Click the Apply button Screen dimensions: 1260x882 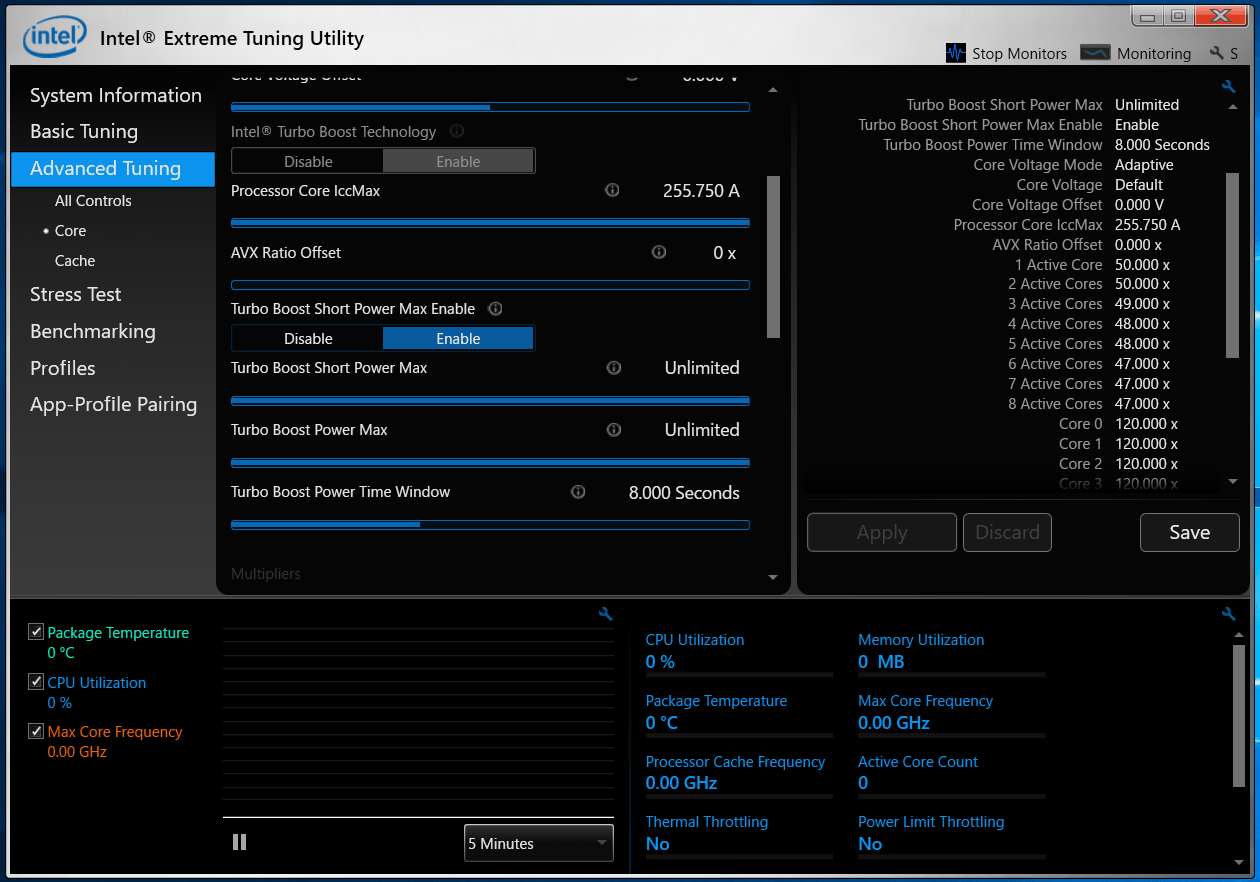point(882,532)
